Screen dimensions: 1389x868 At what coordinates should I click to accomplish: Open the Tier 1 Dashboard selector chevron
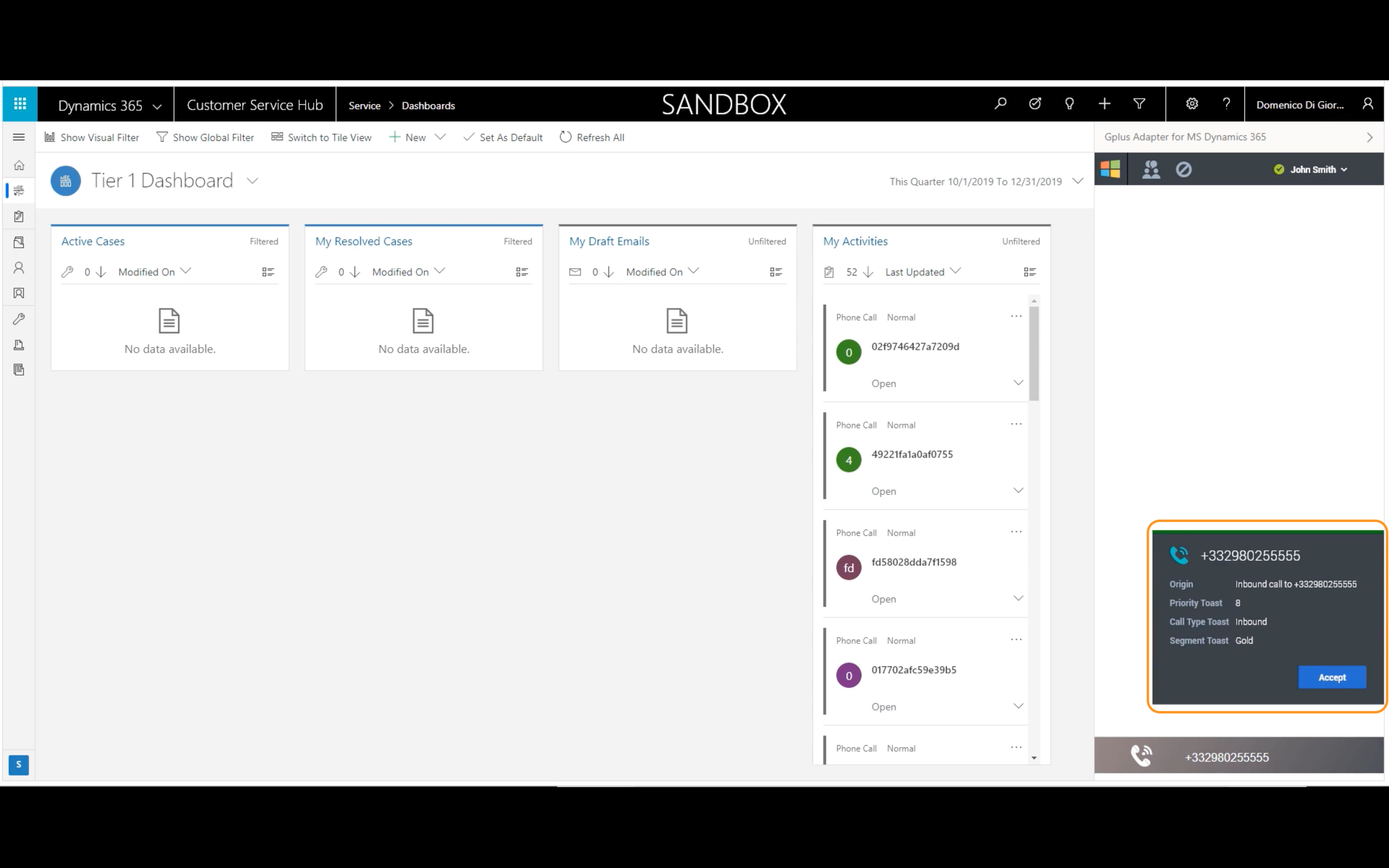coord(252,181)
